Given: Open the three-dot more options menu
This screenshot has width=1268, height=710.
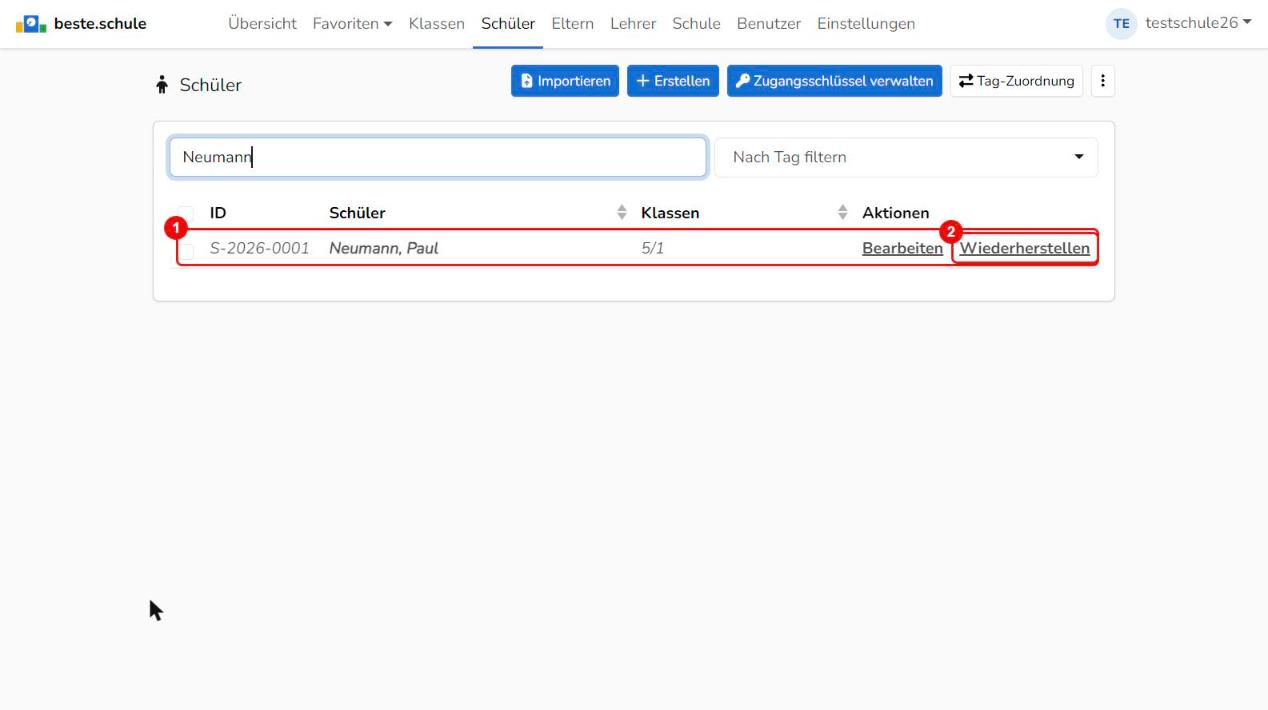Looking at the screenshot, I should tap(1102, 81).
